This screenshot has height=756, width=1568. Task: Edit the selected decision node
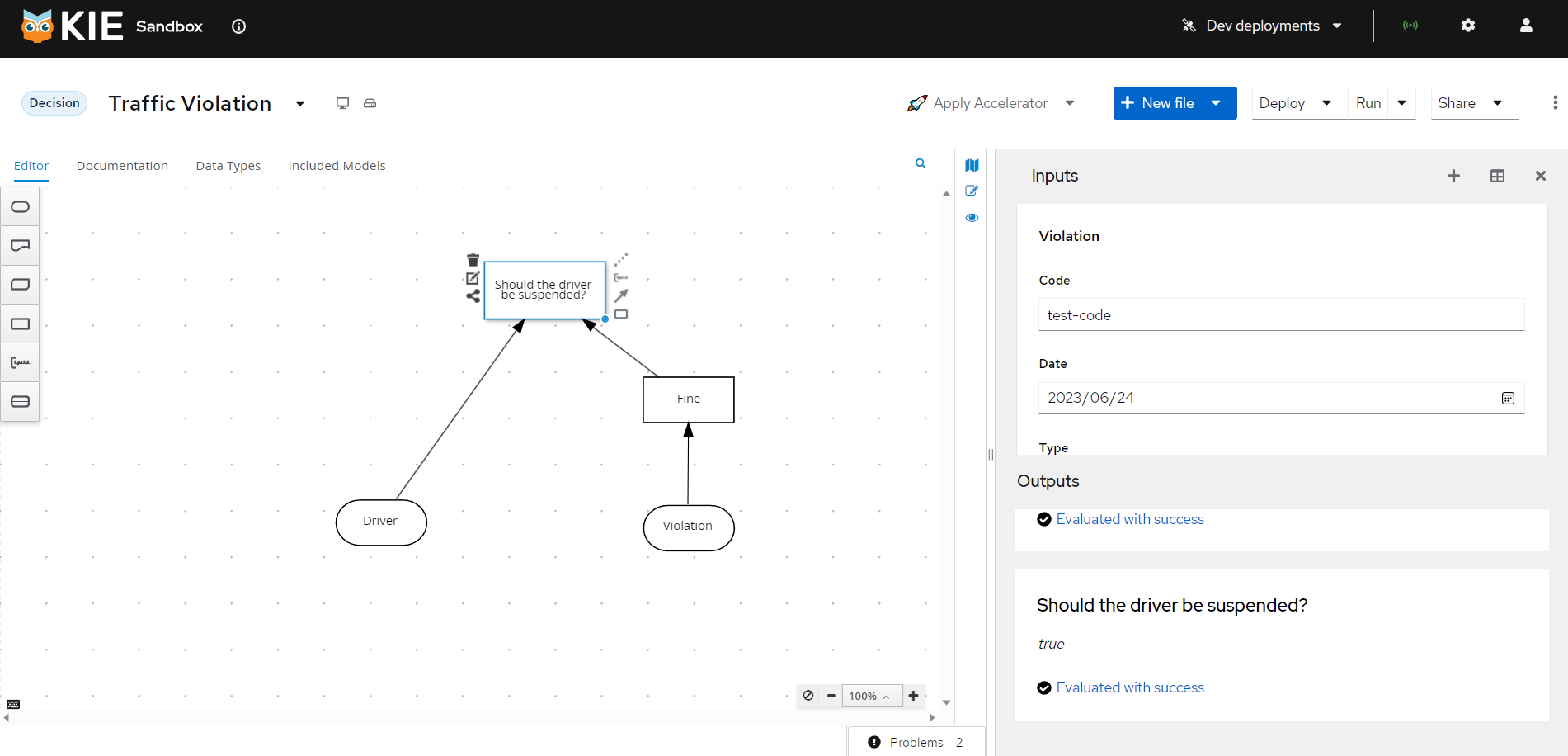click(473, 278)
